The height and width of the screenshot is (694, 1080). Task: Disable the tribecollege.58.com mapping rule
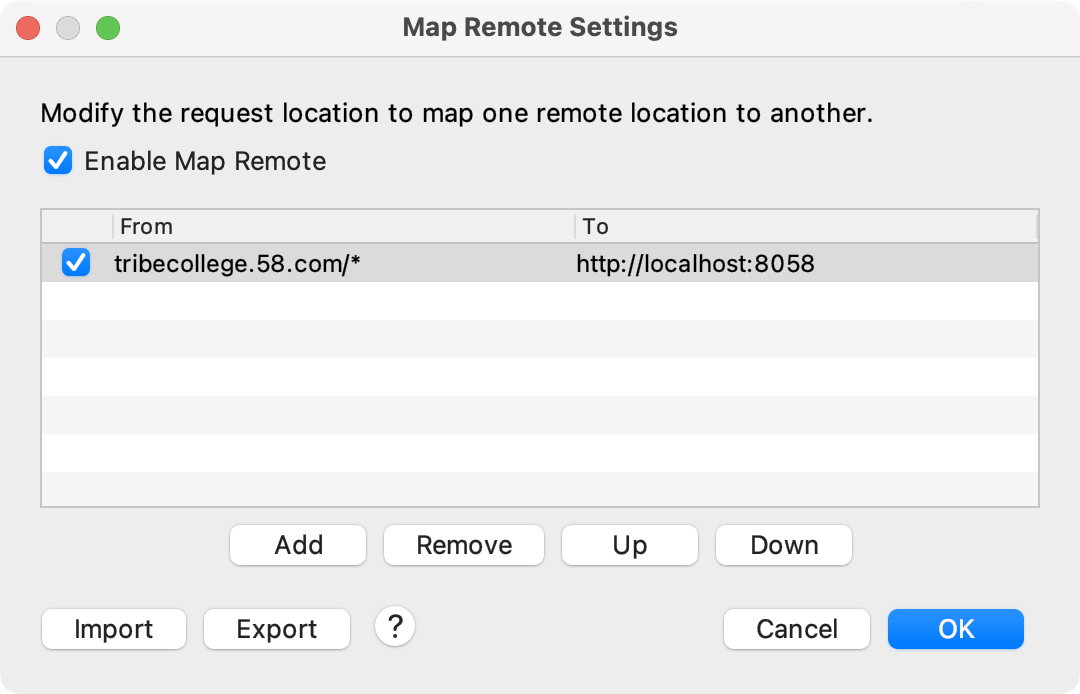pyautogui.click(x=76, y=263)
